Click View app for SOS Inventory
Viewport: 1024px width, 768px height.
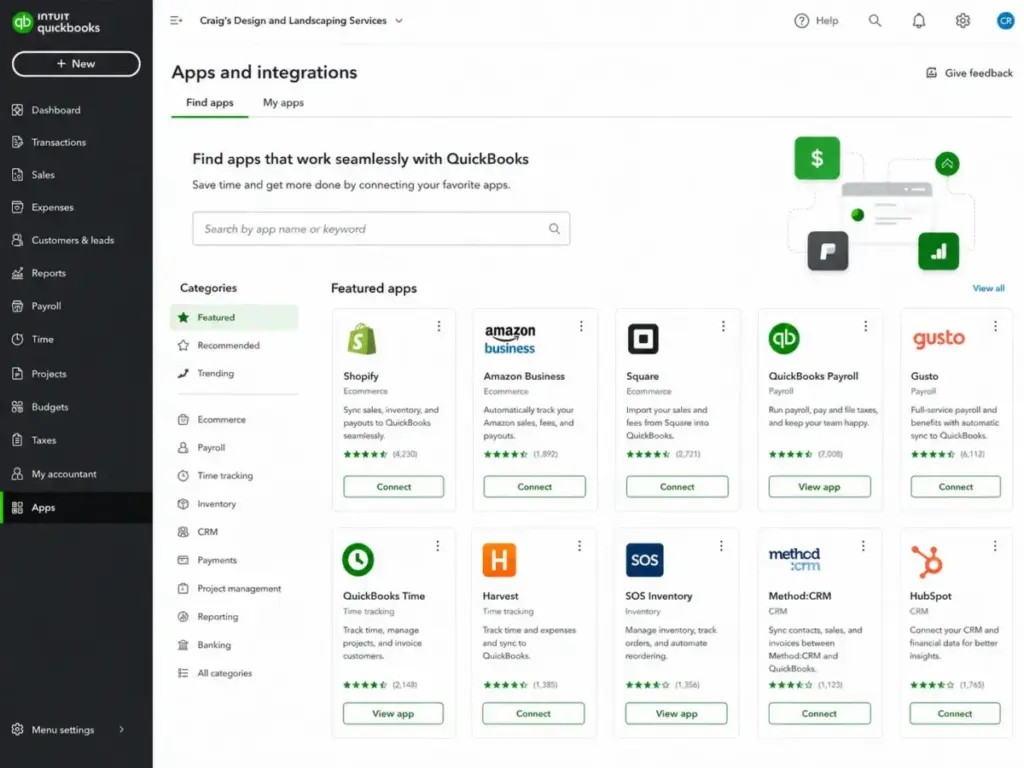click(676, 713)
